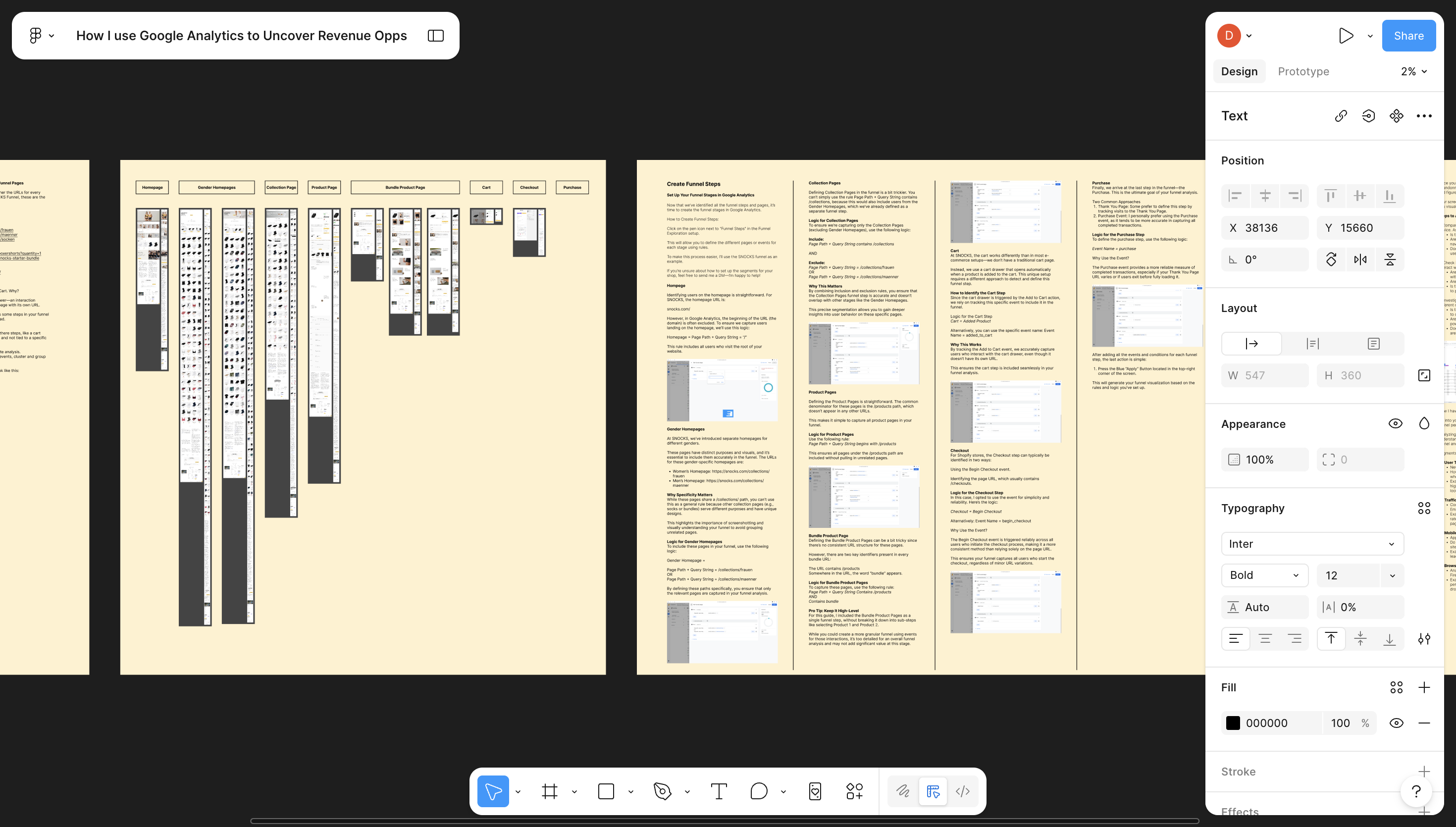The height and width of the screenshot is (827, 1456).
Task: Select the Text tool
Action: 719,791
